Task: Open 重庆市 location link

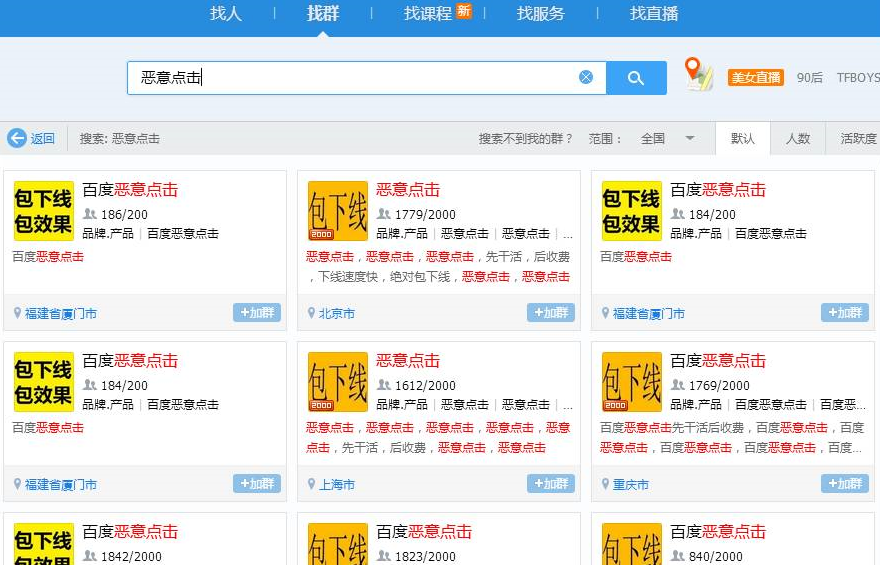Action: pyautogui.click(x=631, y=485)
